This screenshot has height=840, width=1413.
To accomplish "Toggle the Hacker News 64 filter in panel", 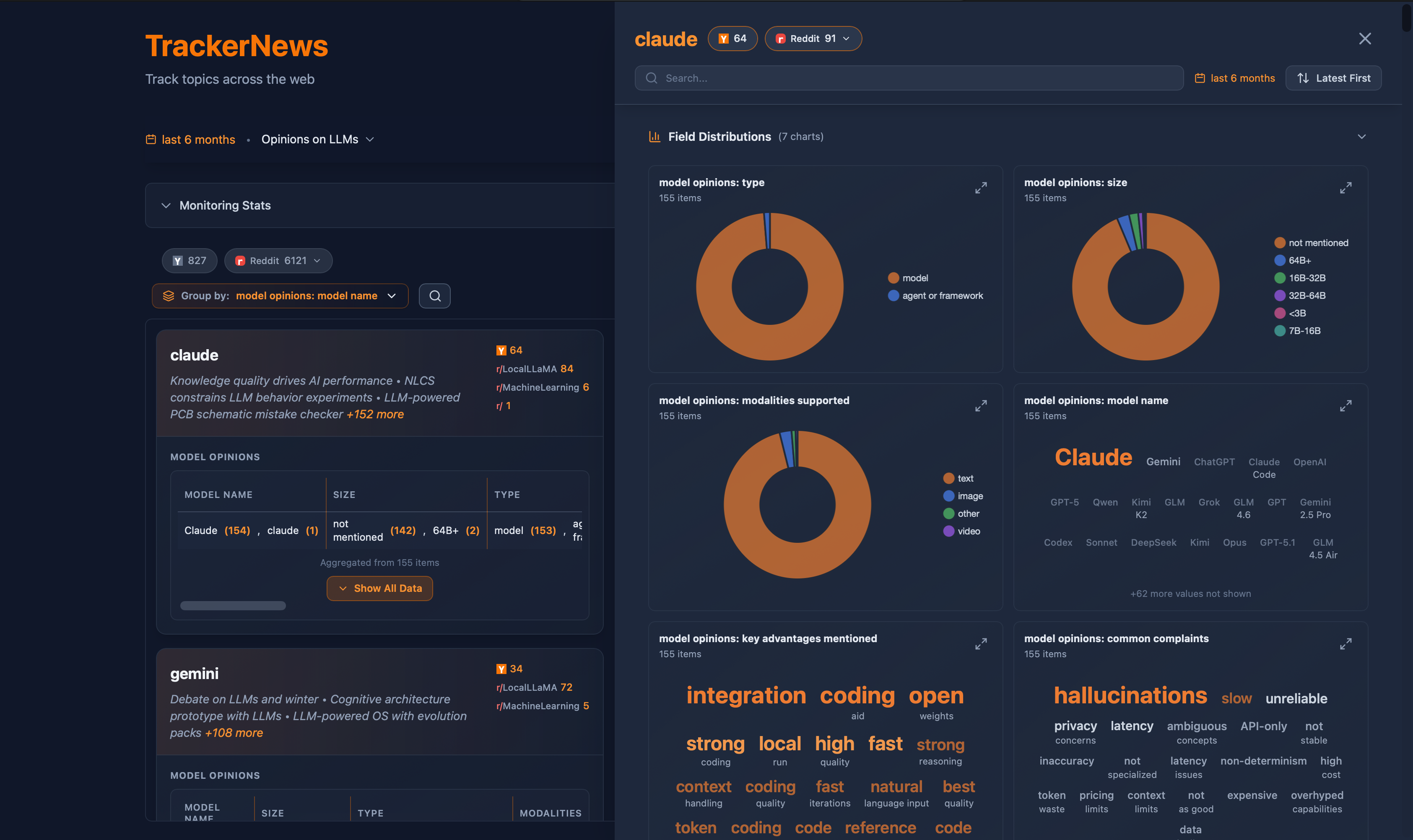I will click(x=732, y=39).
